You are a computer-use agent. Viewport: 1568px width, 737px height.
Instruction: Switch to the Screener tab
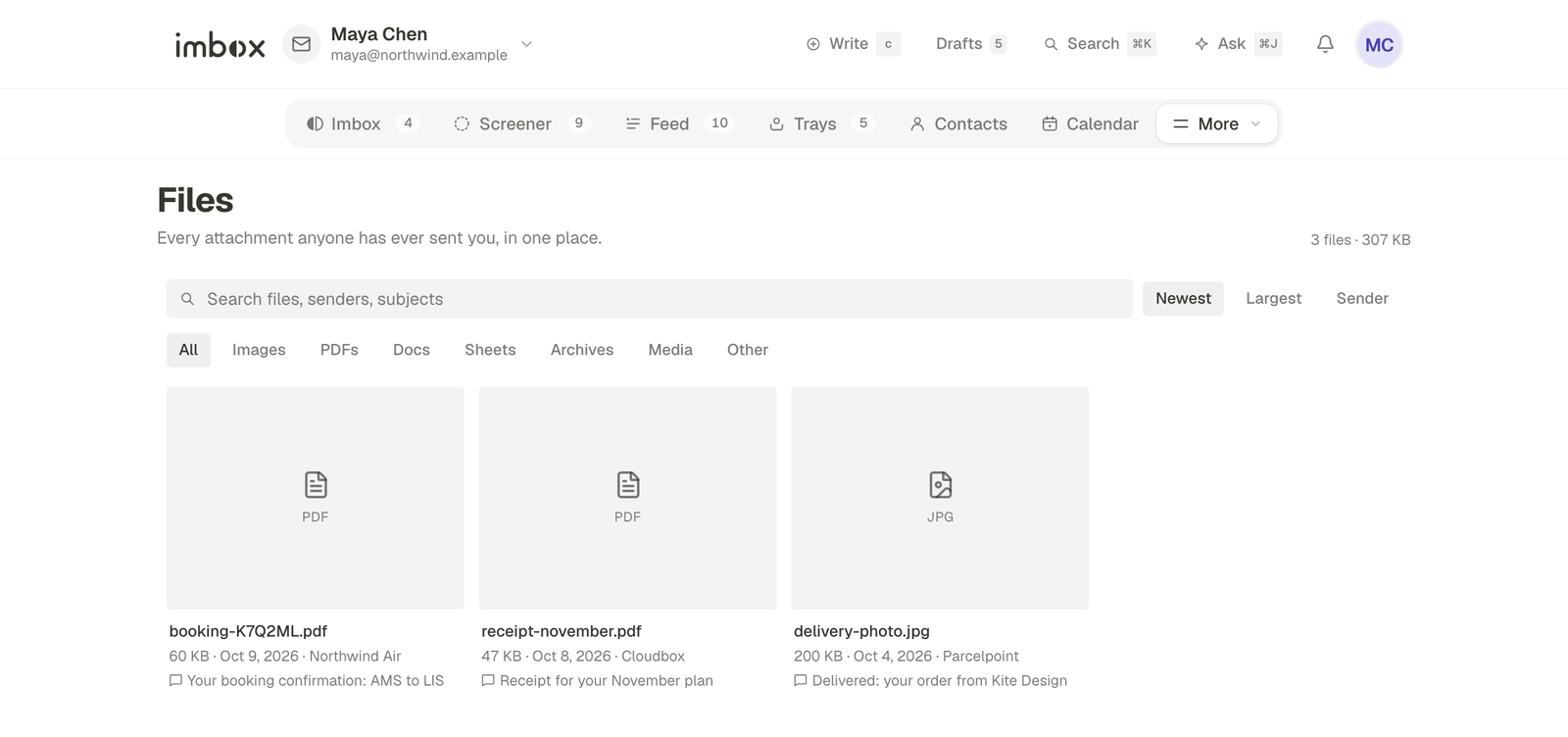pyautogui.click(x=520, y=123)
